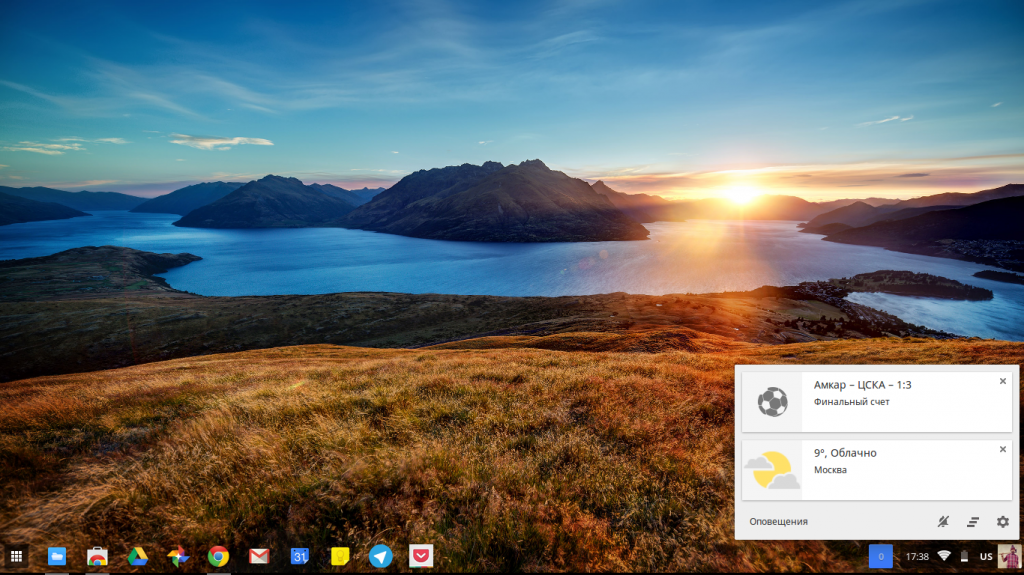Dismiss the Москва weather notification
Screen dimensions: 1024x575
(x=1002, y=449)
